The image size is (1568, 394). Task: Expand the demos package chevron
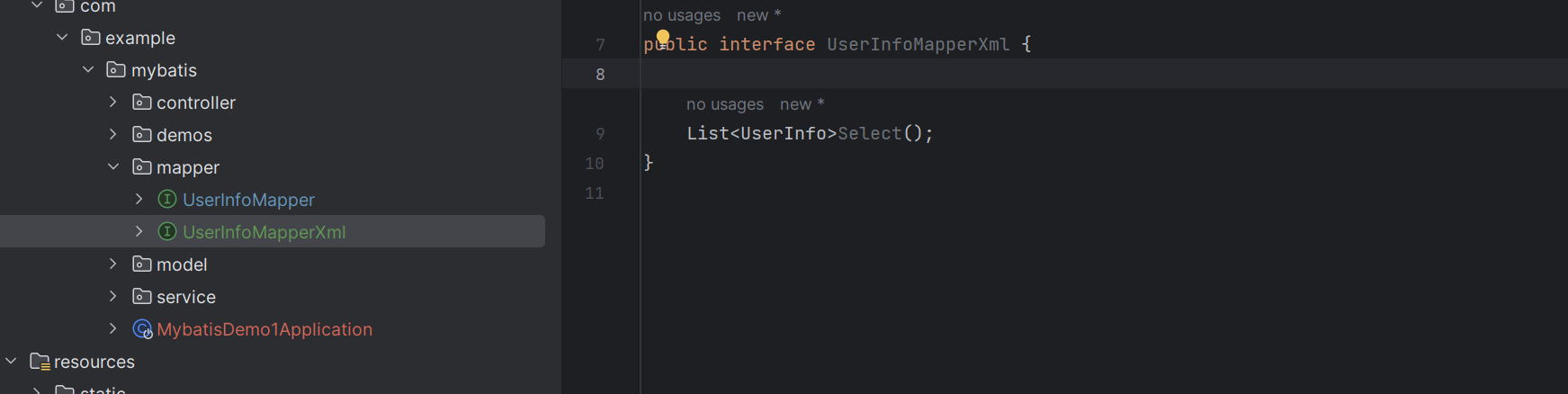point(113,135)
